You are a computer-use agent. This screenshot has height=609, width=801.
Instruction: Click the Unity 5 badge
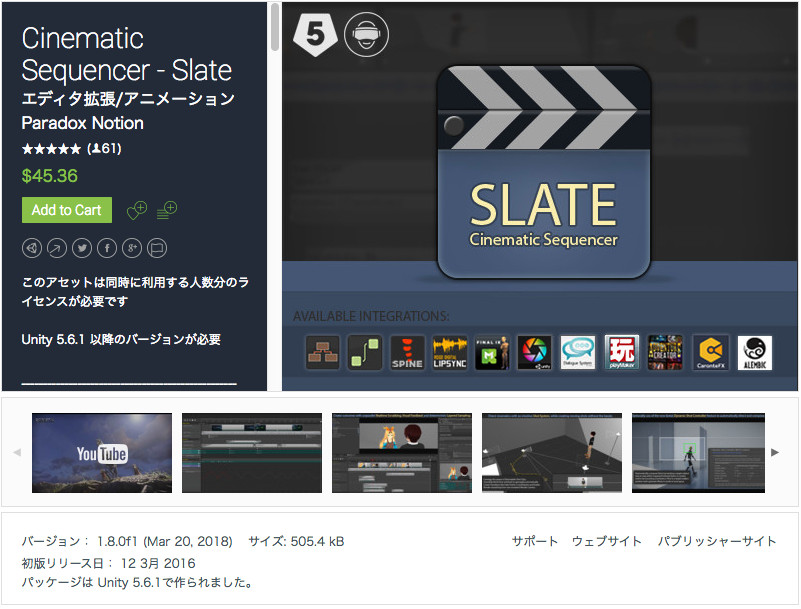coord(315,34)
